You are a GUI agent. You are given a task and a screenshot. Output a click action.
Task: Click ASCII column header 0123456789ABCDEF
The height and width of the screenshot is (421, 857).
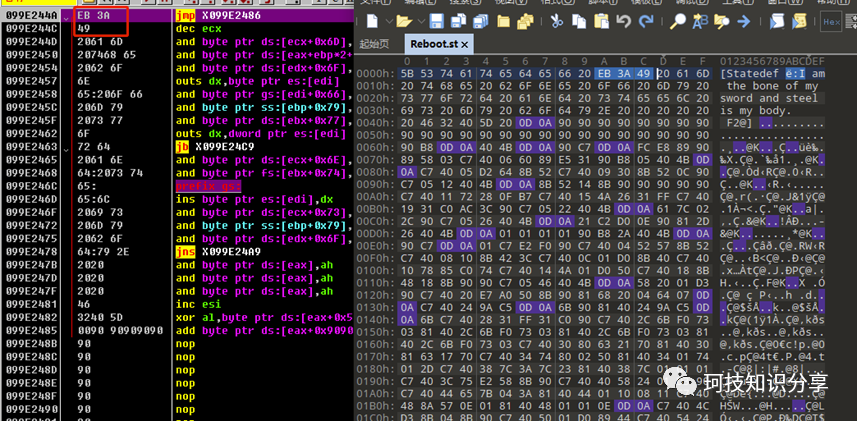click(772, 61)
